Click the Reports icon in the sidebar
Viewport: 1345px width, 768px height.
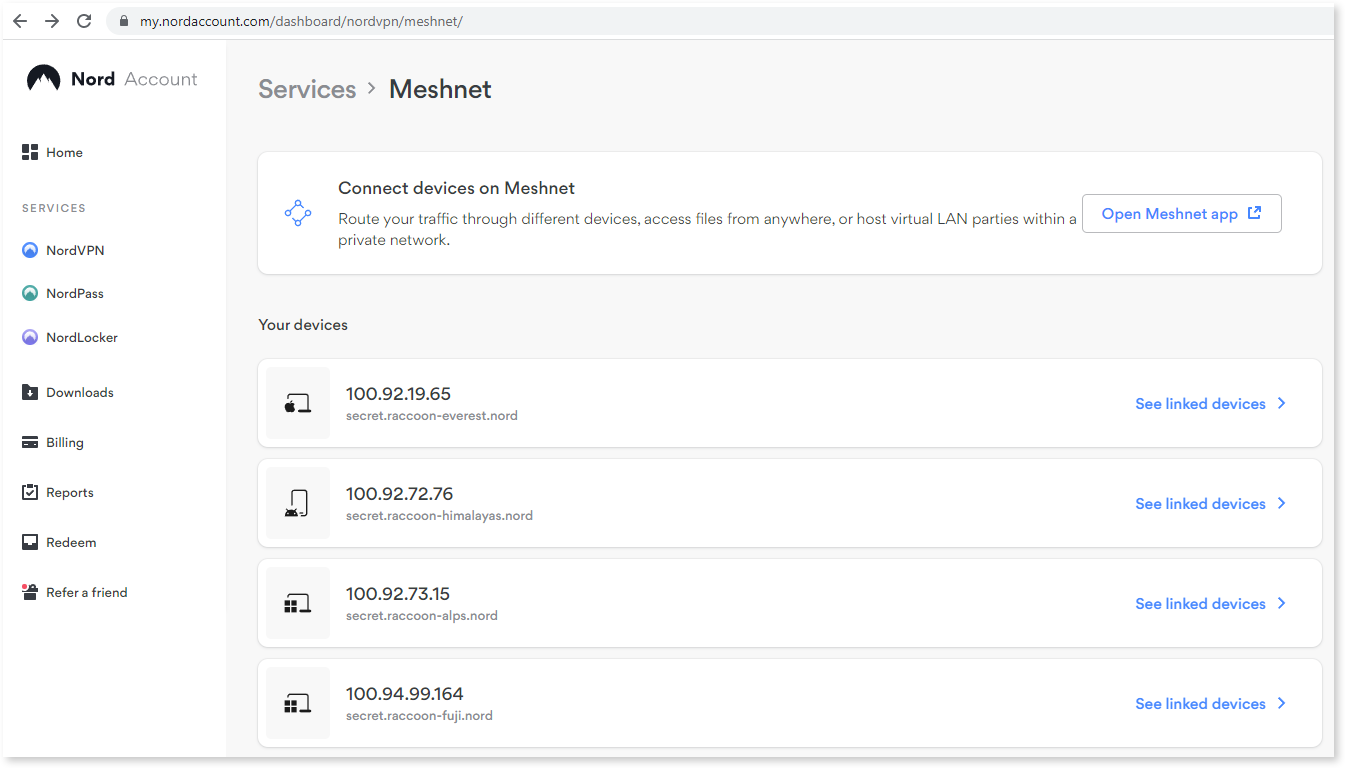(29, 492)
